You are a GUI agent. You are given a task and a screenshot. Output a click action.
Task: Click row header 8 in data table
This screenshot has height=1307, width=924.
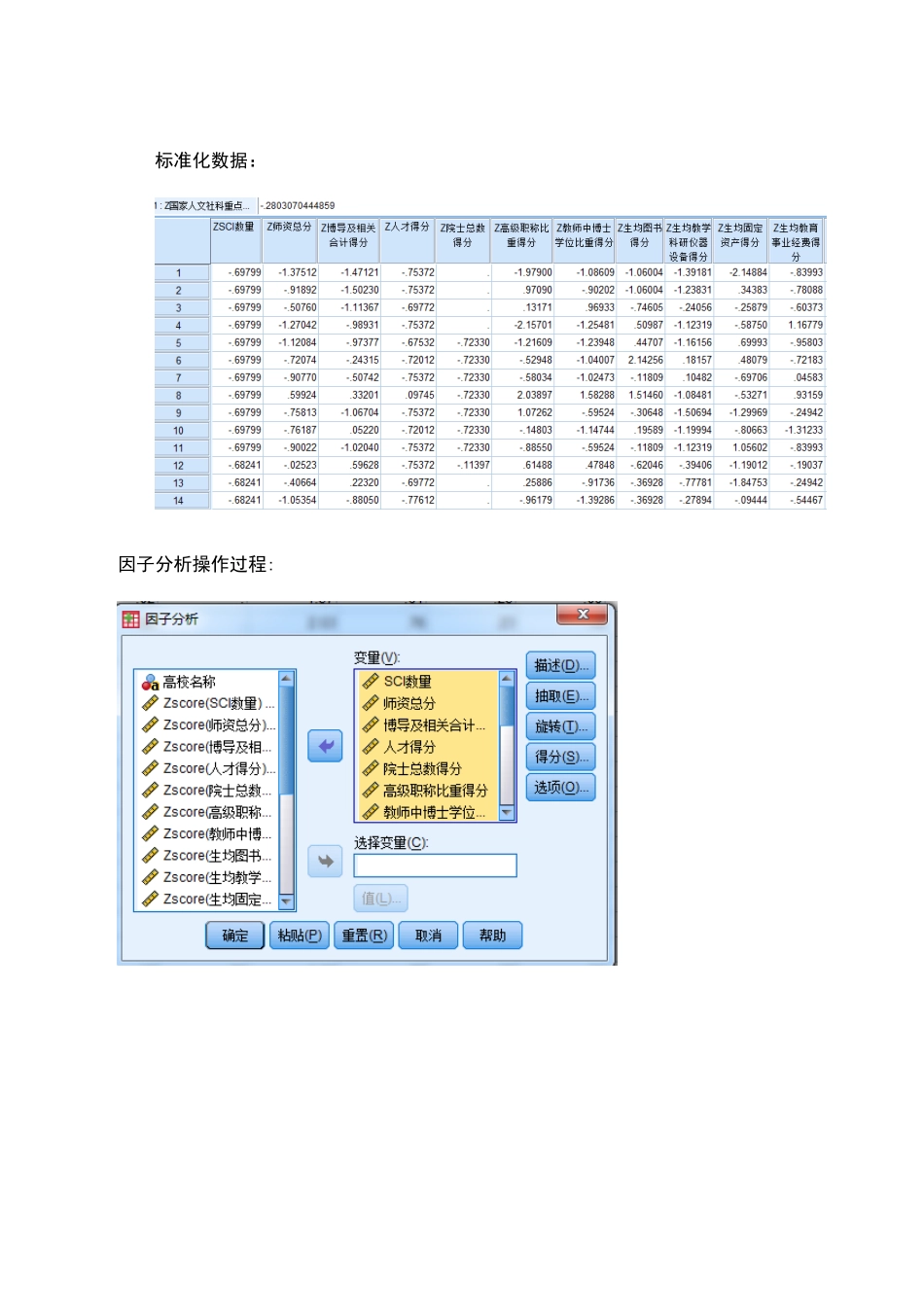click(x=182, y=396)
